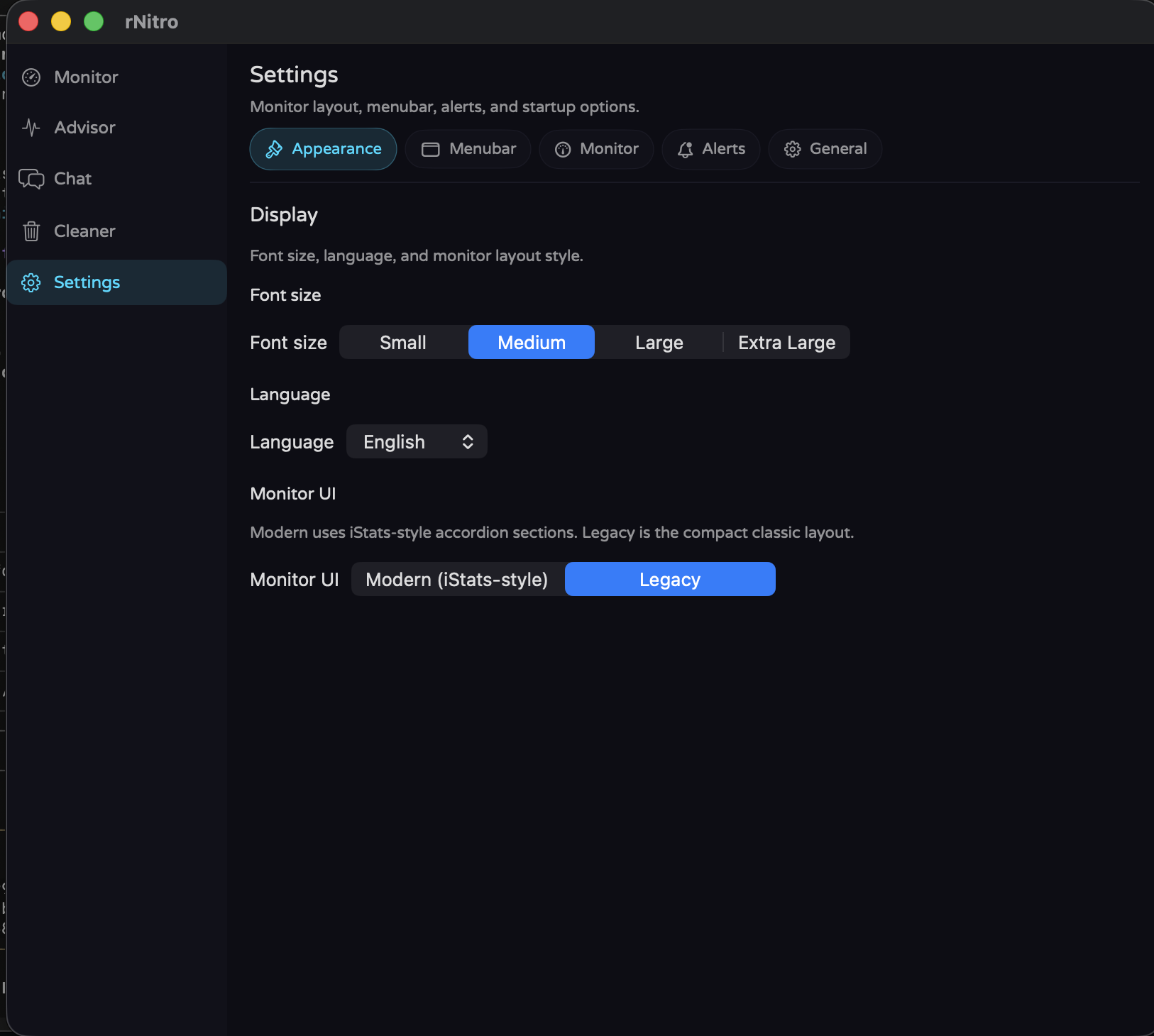Go to Advisor section label
This screenshot has height=1036, width=1154.
[84, 128]
